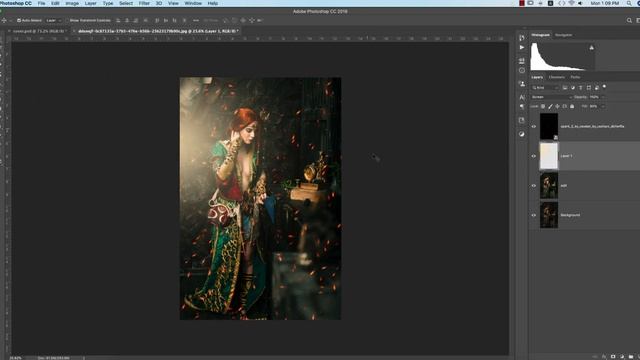Open the Filter menu
640x360 pixels.
[144, 3]
